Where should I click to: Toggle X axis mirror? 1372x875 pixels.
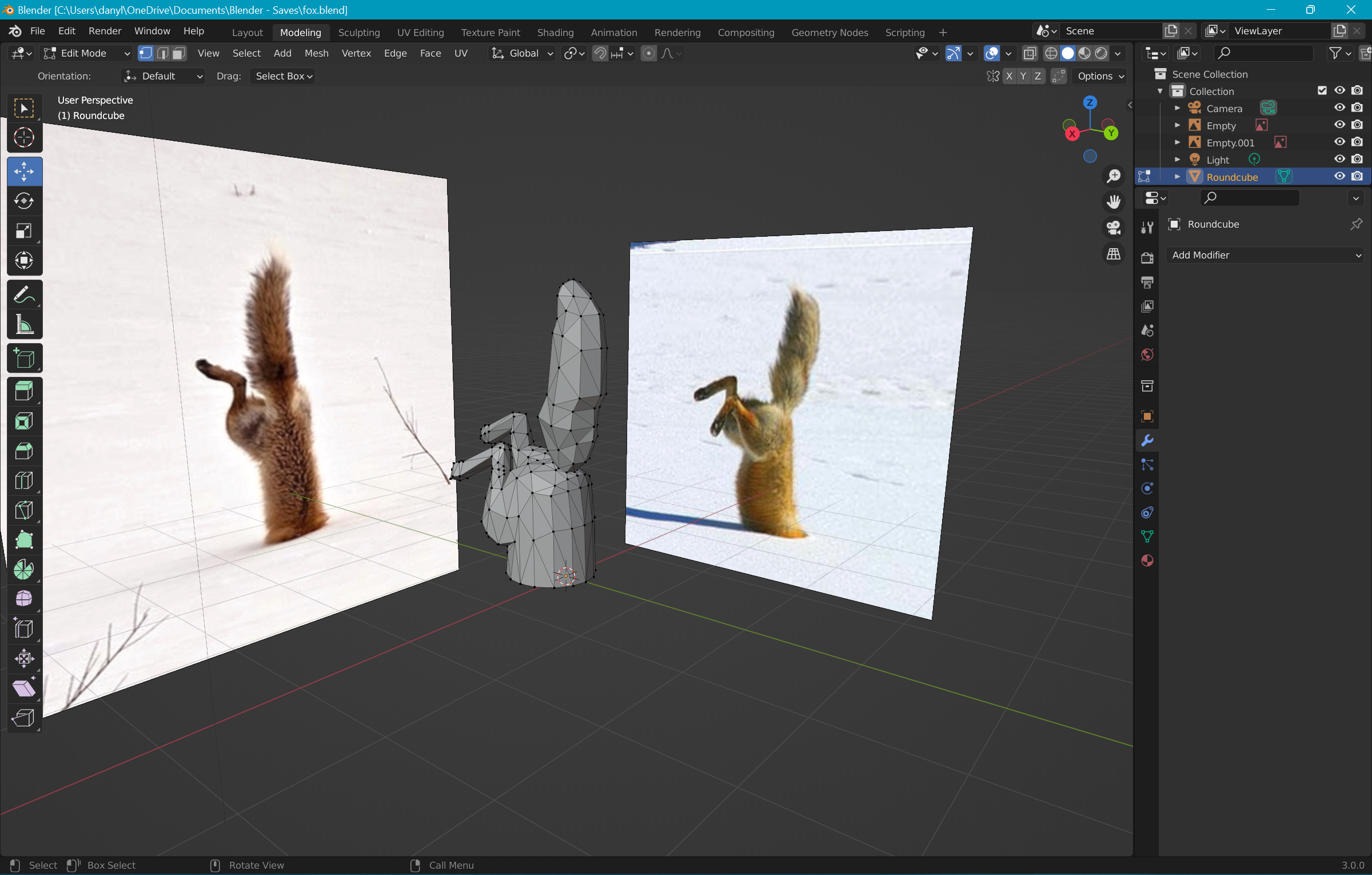click(1009, 76)
